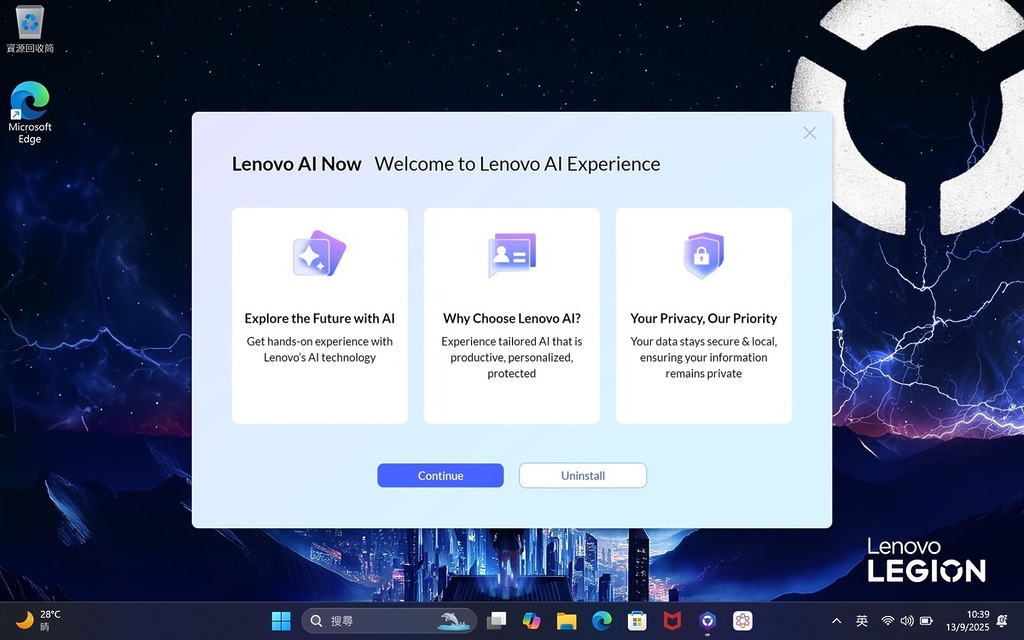Click the shield lock icon on the privacy card

pyautogui.click(x=703, y=255)
